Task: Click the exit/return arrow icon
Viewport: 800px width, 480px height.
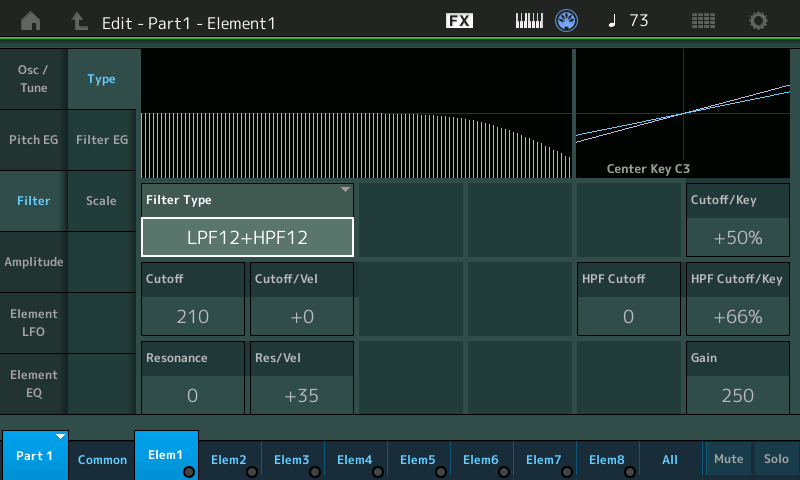Action: pyautogui.click(x=79, y=21)
